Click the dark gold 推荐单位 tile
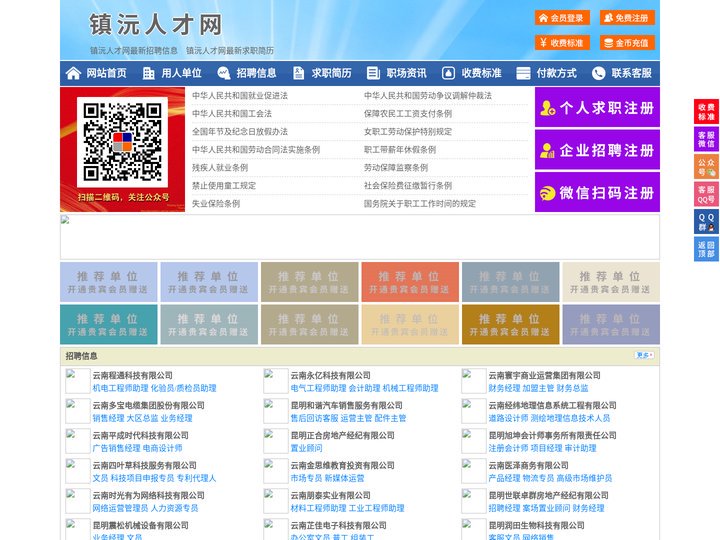The image size is (720, 540). [511, 324]
